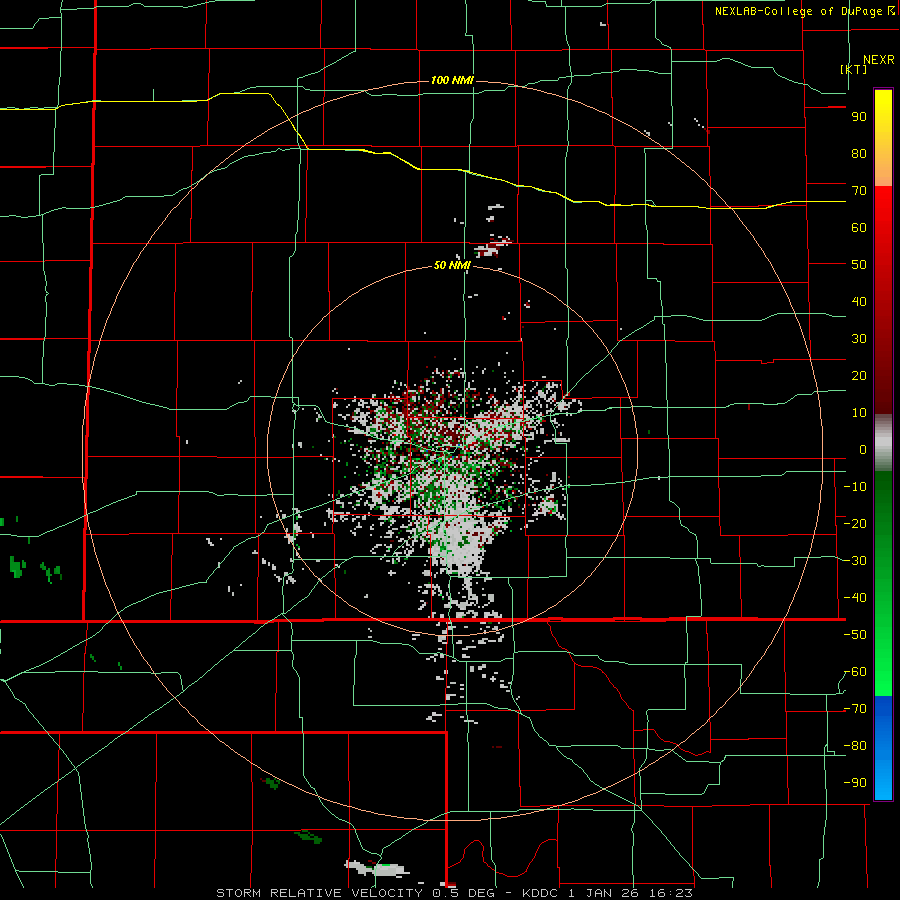This screenshot has height=900, width=900.
Task: Click the -60 value on the velocity scale
Action: (x=855, y=672)
